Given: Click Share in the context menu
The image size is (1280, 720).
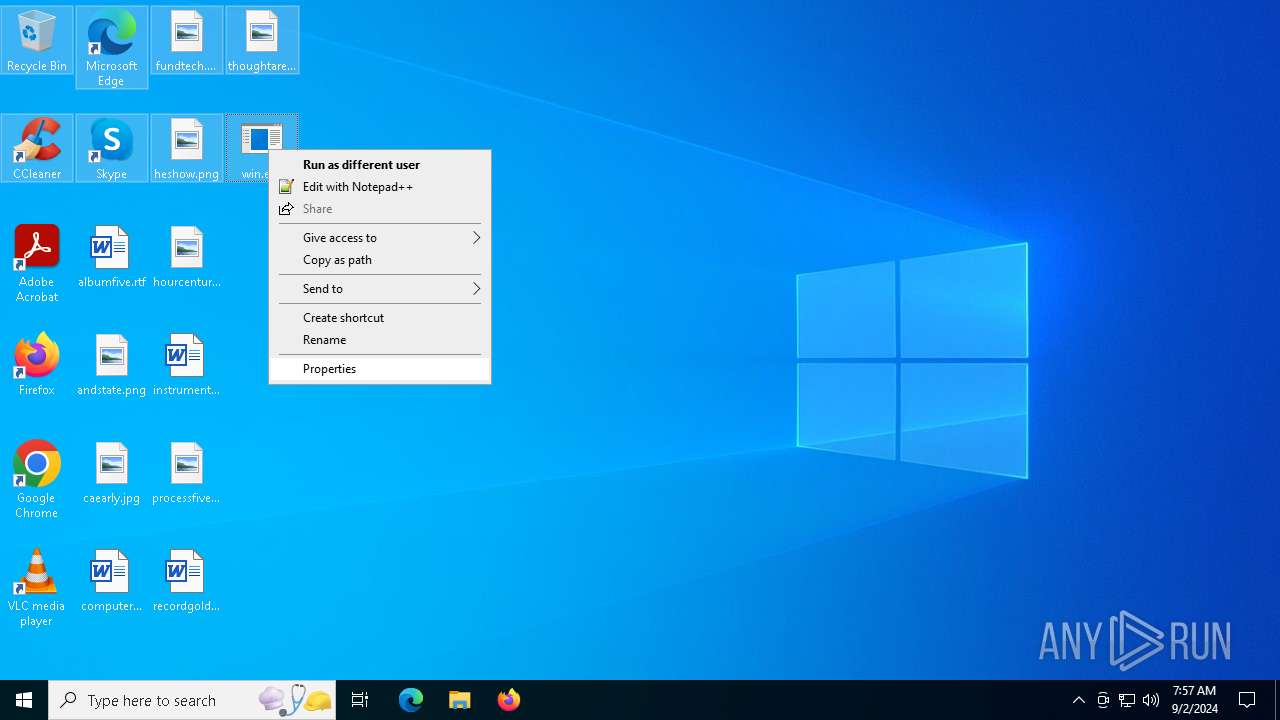Looking at the screenshot, I should tap(380, 209).
